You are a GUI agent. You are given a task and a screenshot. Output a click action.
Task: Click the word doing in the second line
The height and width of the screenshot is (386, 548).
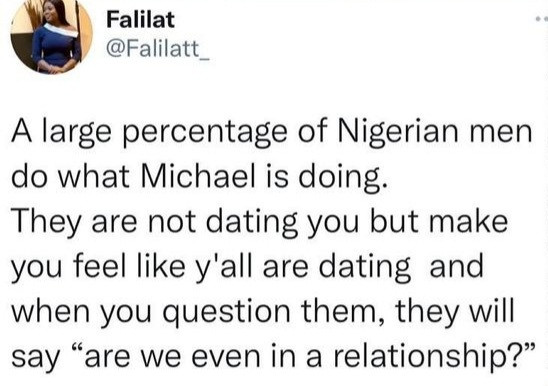click(338, 177)
